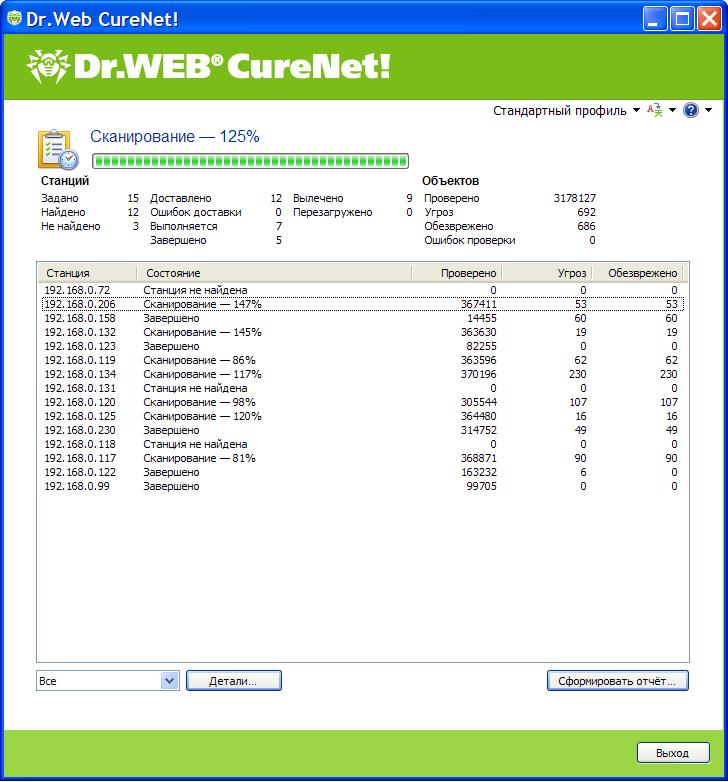728x782 pixels.
Task: Click the Сформировать отчёт... button
Action: [x=617, y=681]
